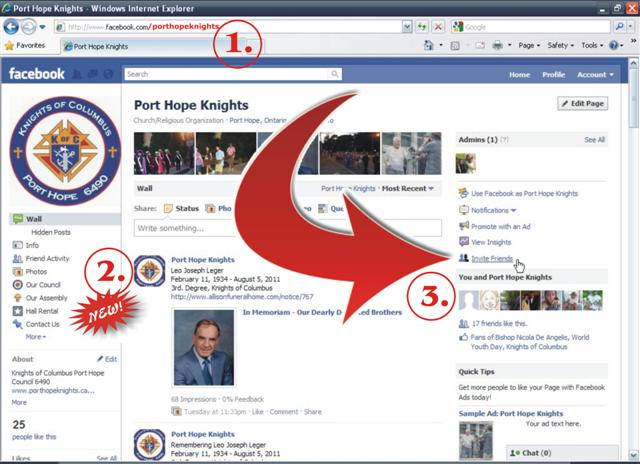Click the Print icon in command bar

tap(497, 45)
